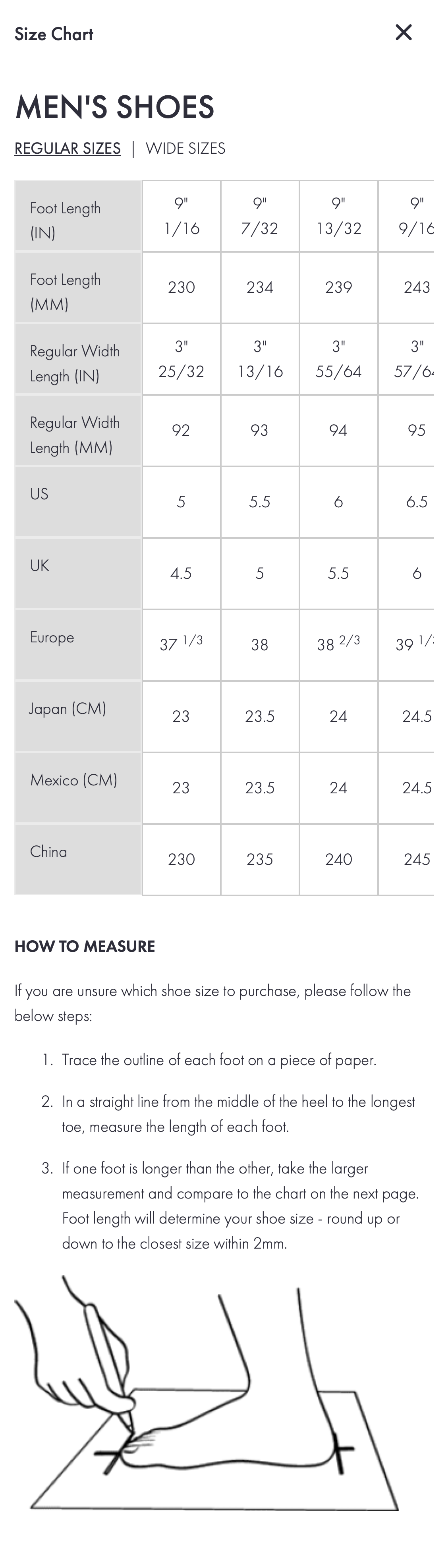Click the Foot Length (MM) row header
448x1568 pixels.
pos(78,287)
